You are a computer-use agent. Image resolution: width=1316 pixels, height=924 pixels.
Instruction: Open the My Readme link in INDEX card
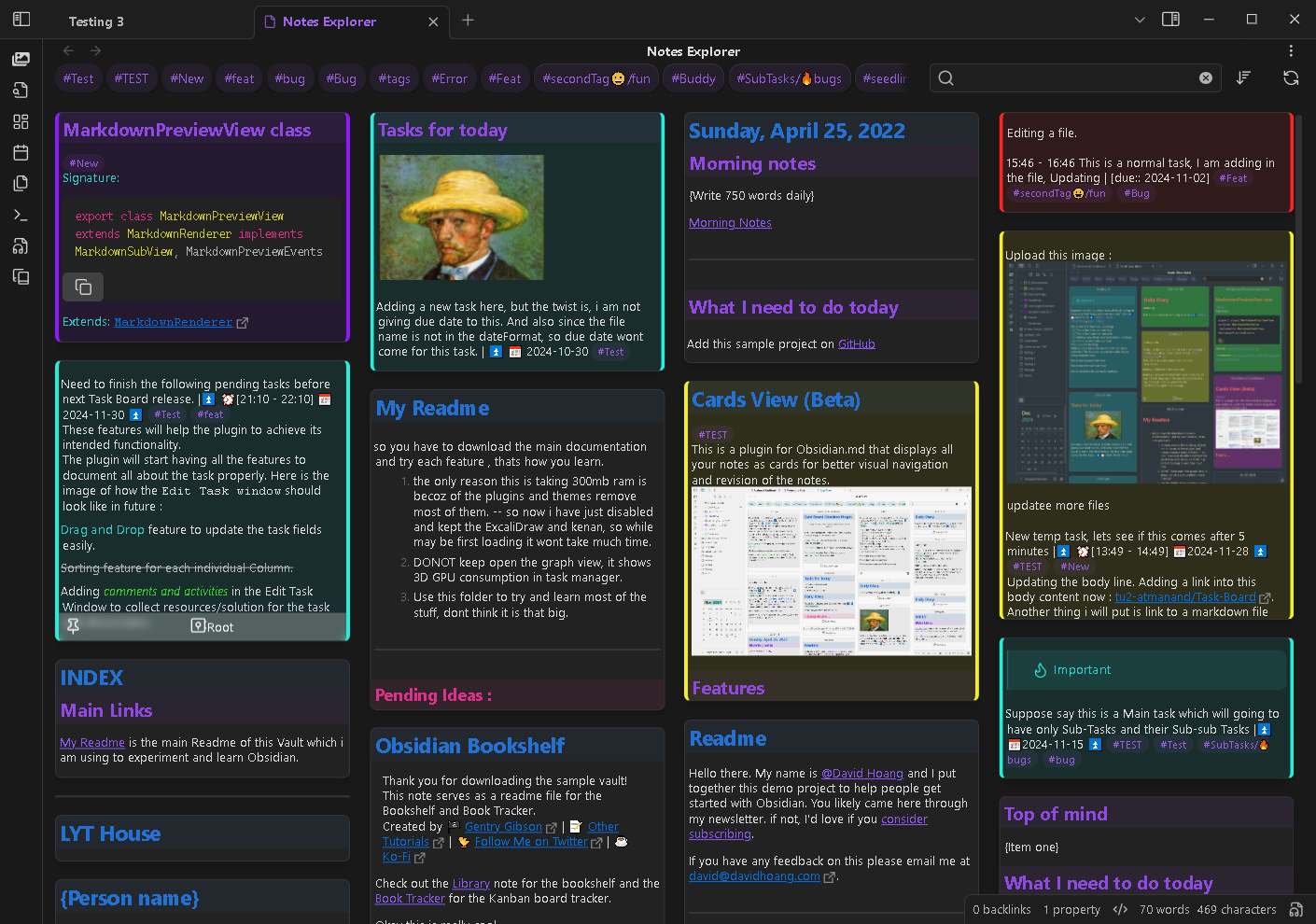[x=92, y=742]
